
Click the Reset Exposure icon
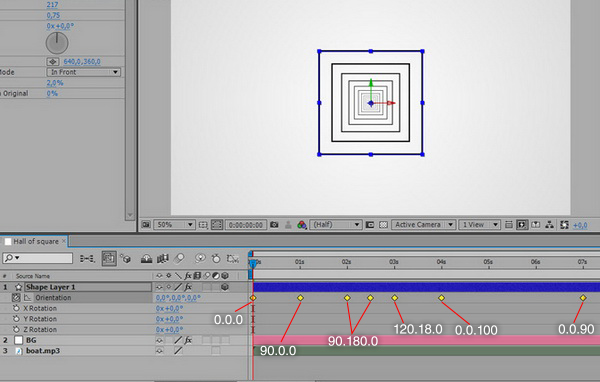point(564,225)
